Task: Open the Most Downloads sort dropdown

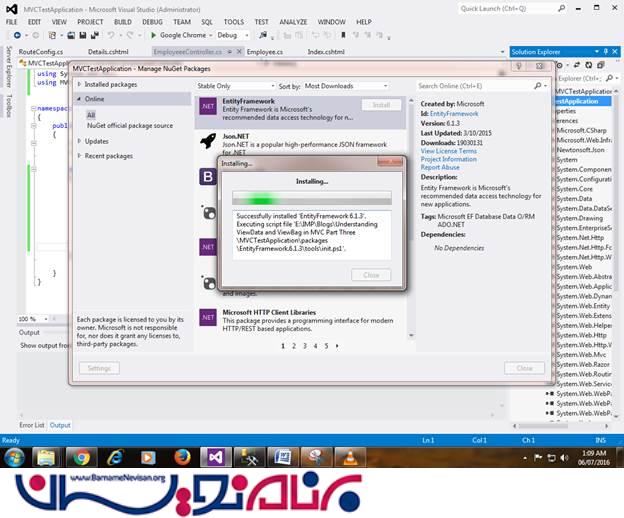Action: click(x=353, y=86)
